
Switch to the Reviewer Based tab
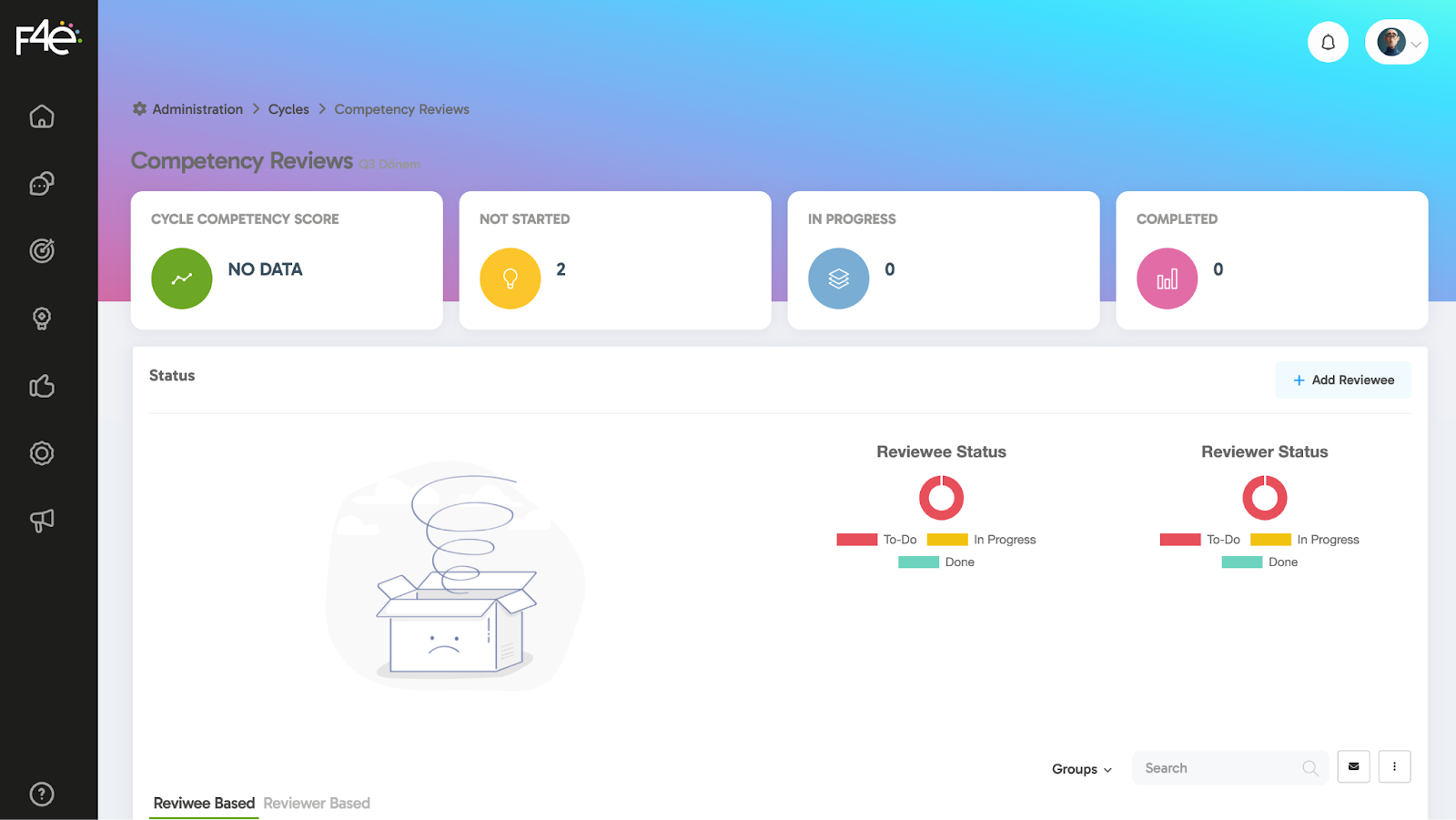click(317, 803)
